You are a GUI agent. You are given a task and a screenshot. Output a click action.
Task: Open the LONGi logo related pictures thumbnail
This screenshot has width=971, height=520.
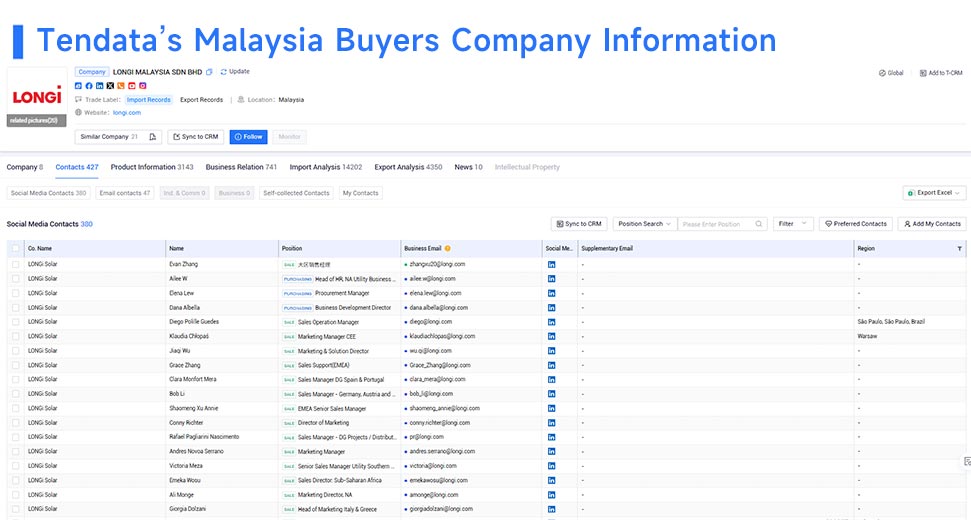point(37,97)
